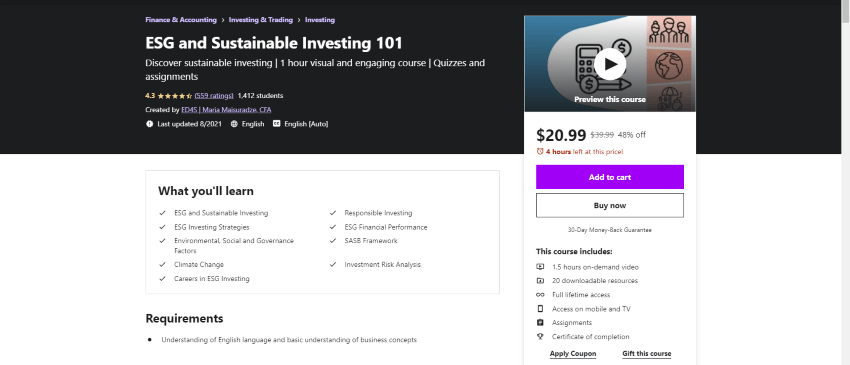Click the certificate trophy icon

540,336
